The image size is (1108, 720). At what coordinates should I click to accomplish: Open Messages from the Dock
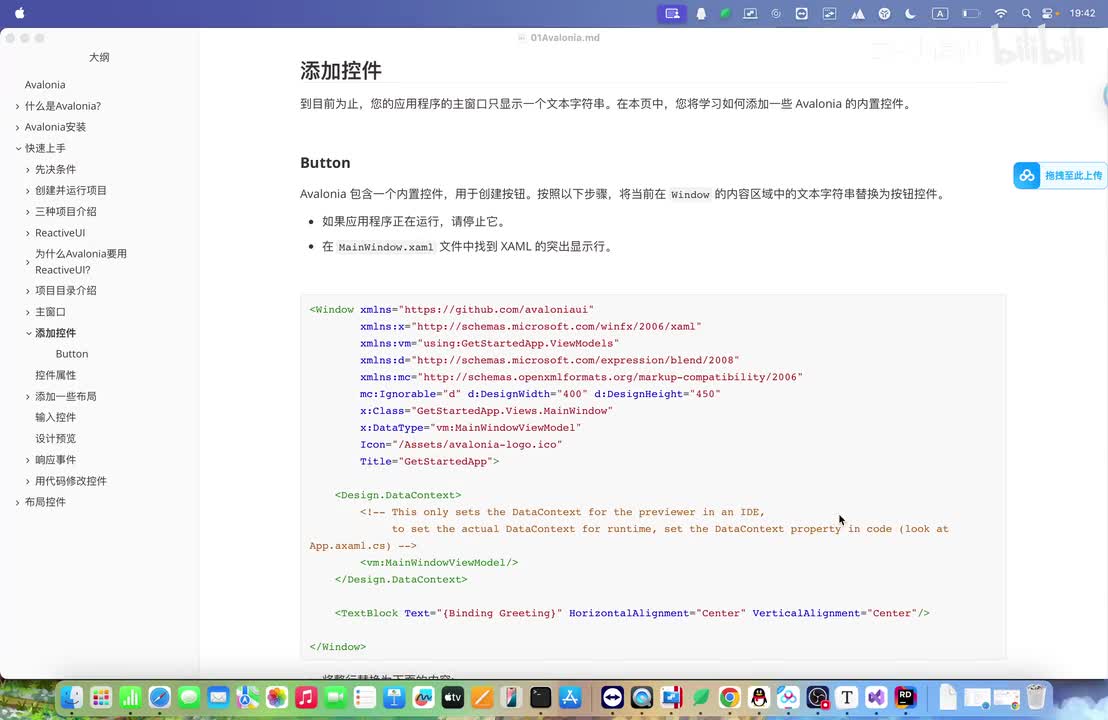[x=189, y=698]
